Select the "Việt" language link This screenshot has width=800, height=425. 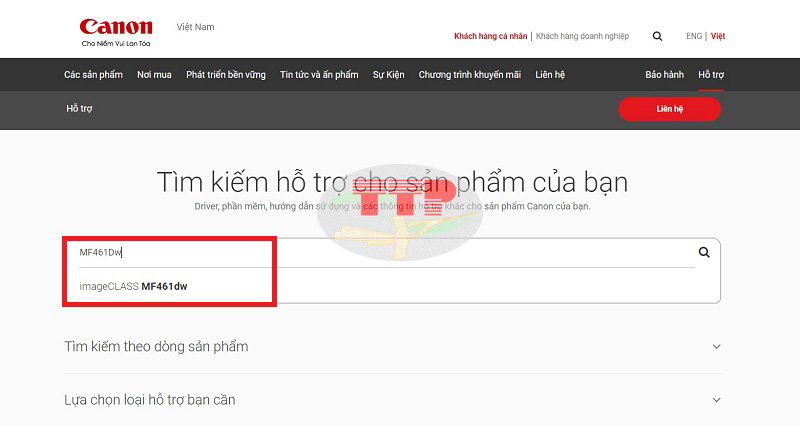pyautogui.click(x=718, y=36)
